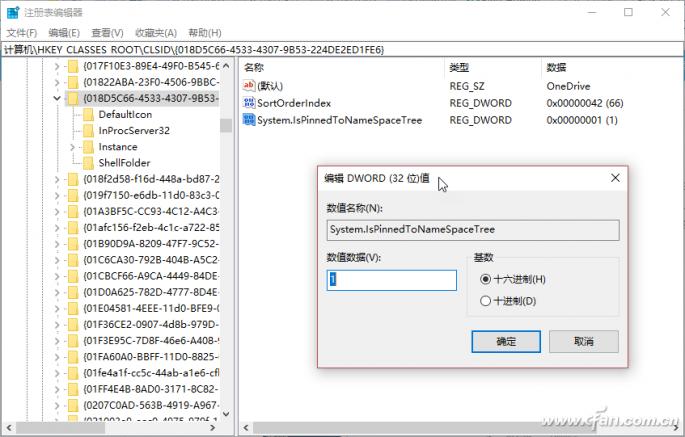Click folder icon of {01CBCF66-A9CA-4449 key

point(73,276)
